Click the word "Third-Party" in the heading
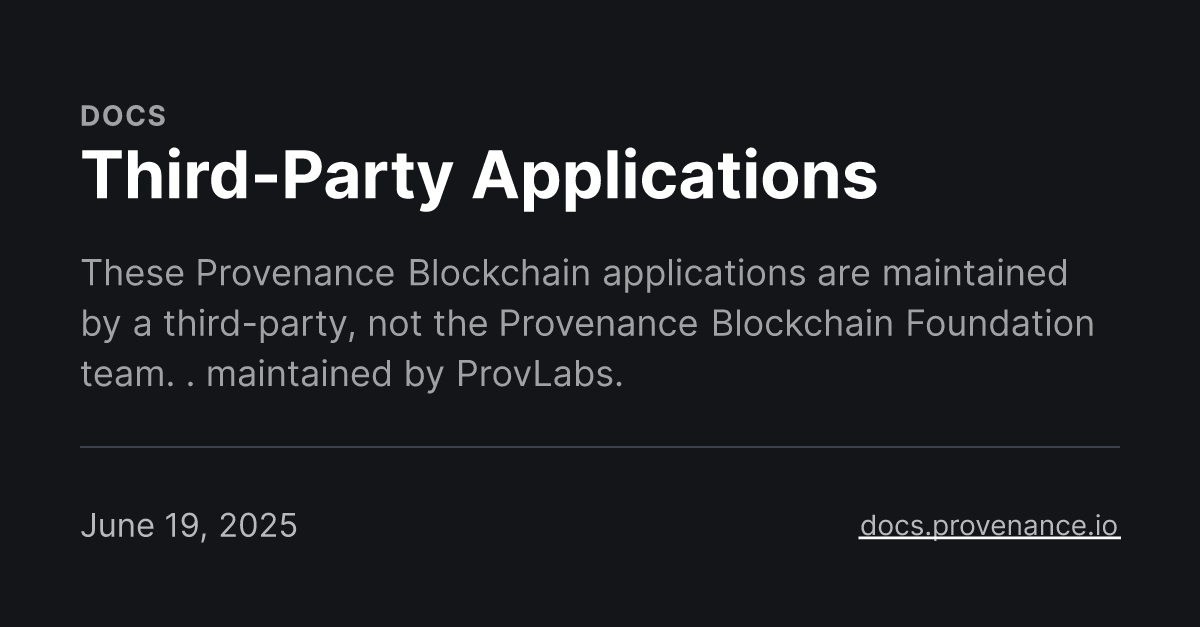This screenshot has width=1200, height=627. click(x=267, y=176)
